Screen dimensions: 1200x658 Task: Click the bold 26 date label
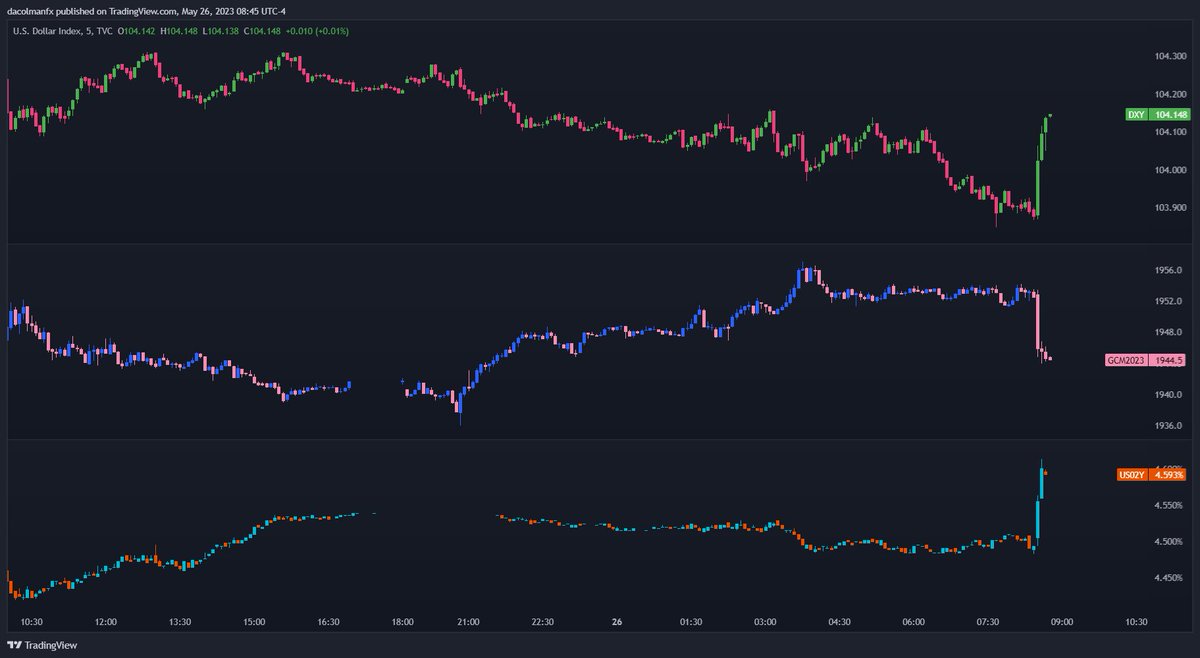pyautogui.click(x=616, y=621)
